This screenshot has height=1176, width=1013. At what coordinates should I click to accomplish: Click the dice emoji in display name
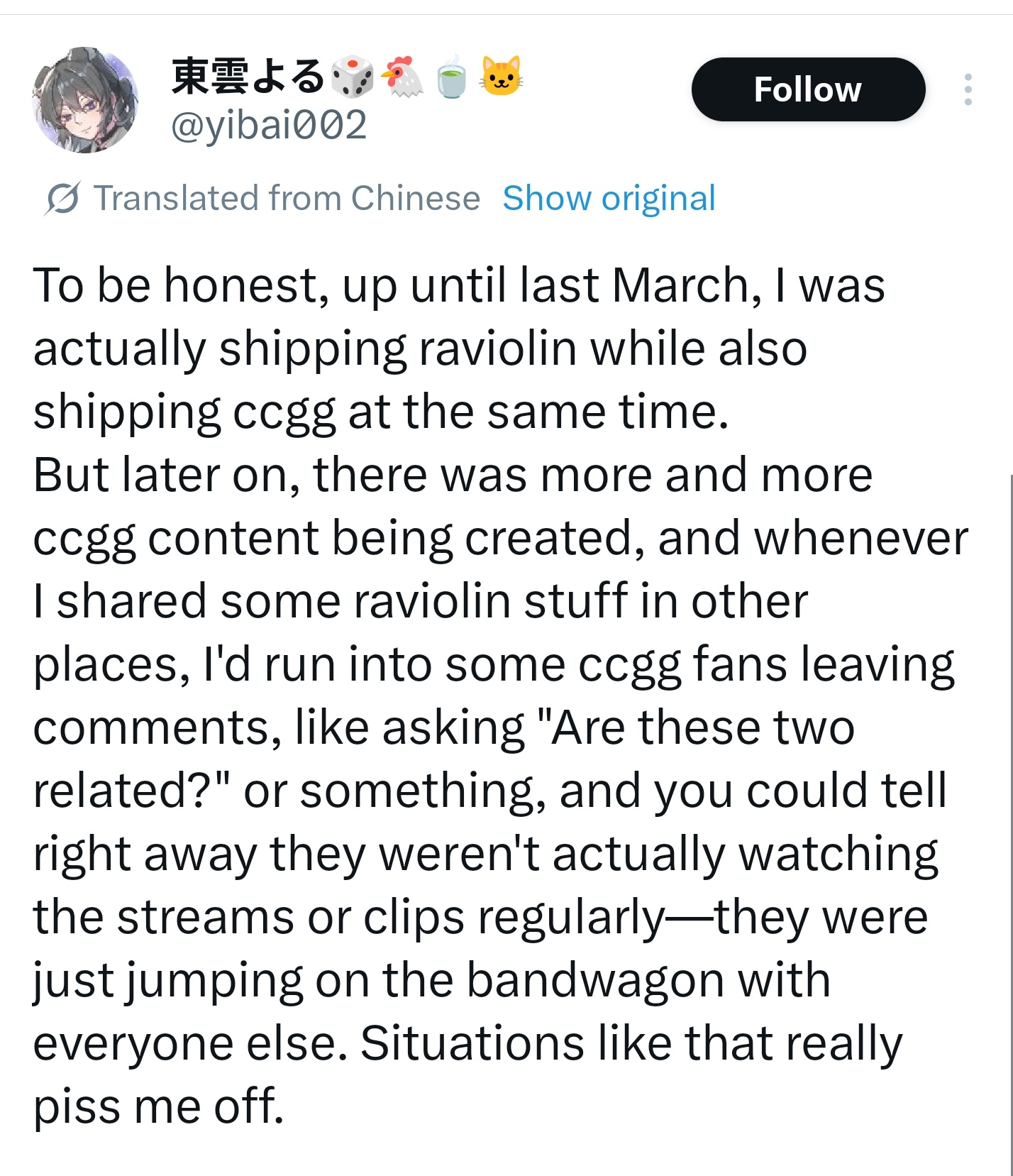point(353,76)
